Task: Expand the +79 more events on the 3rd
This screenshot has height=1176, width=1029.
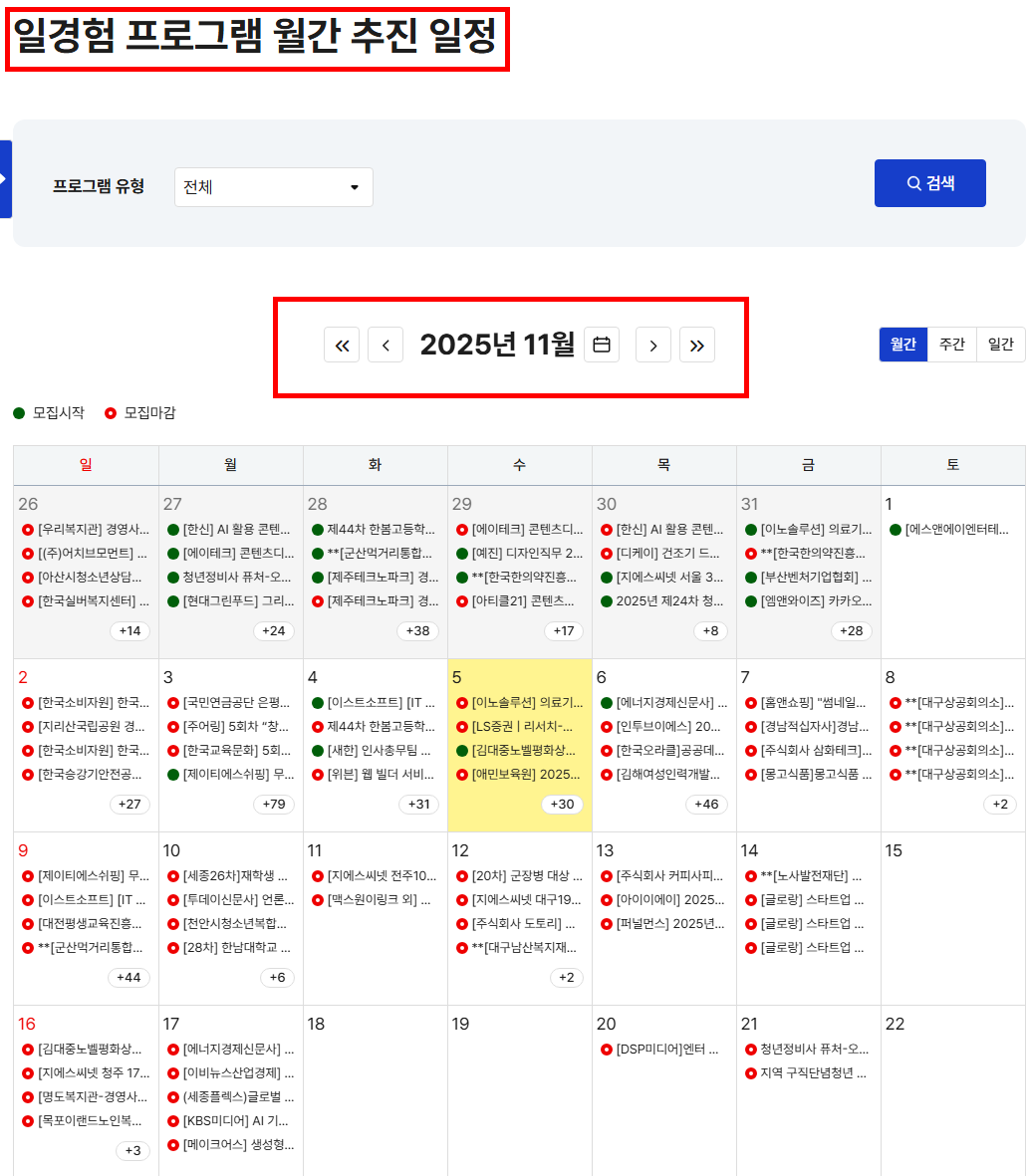Action: point(274,804)
